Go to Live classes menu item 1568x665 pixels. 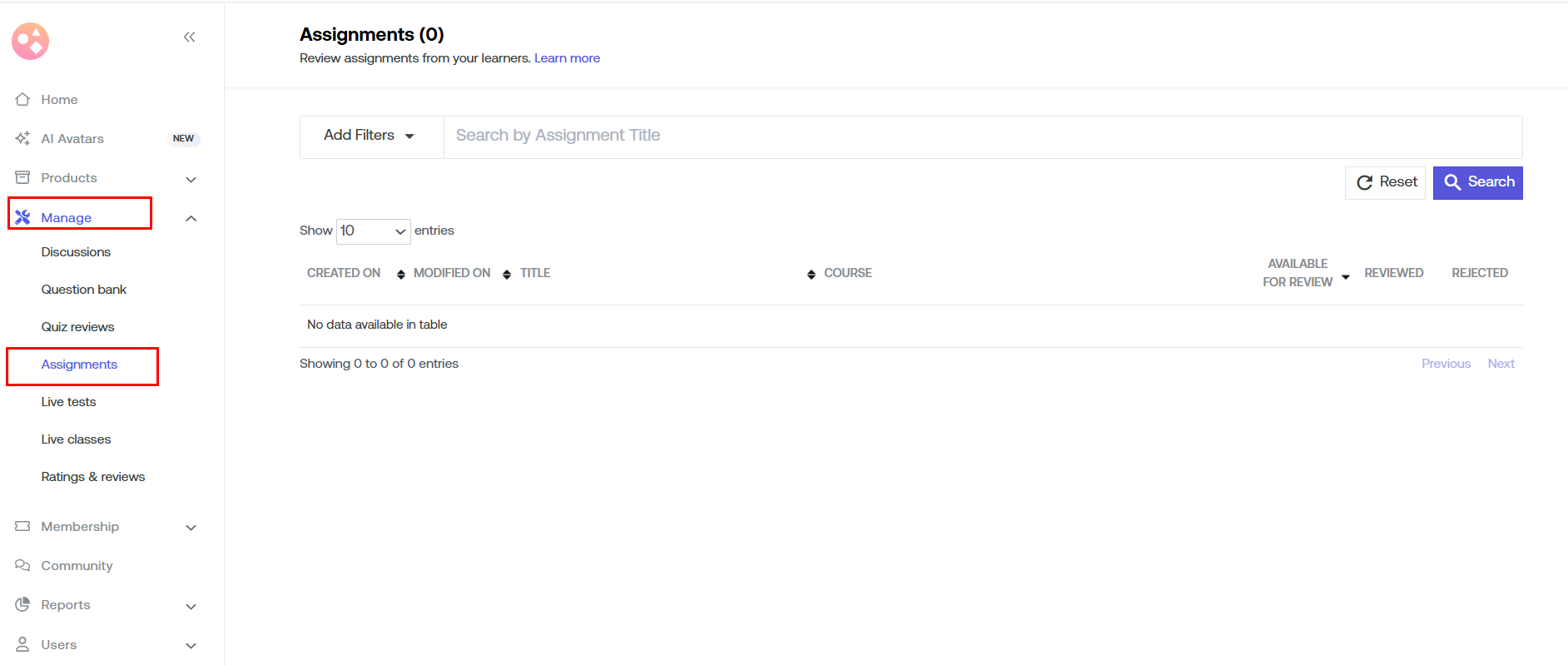coord(76,439)
